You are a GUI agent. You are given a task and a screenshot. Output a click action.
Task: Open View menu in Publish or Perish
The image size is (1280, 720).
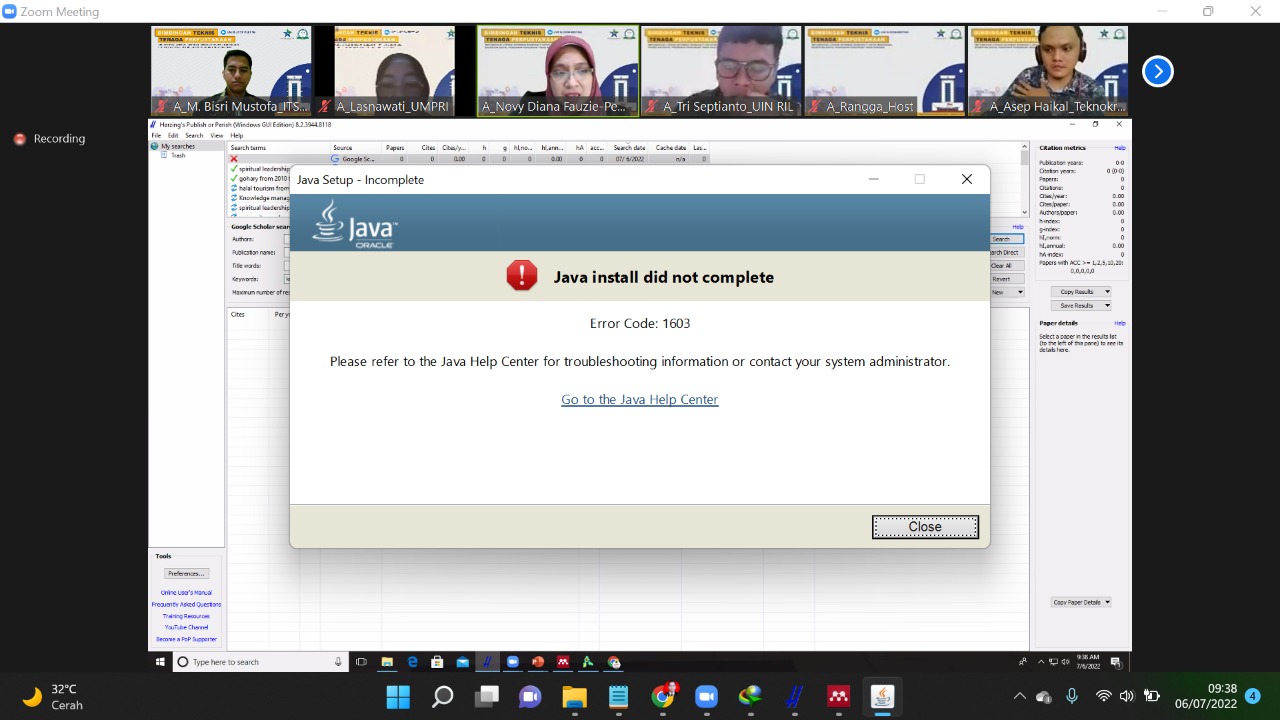click(217, 135)
